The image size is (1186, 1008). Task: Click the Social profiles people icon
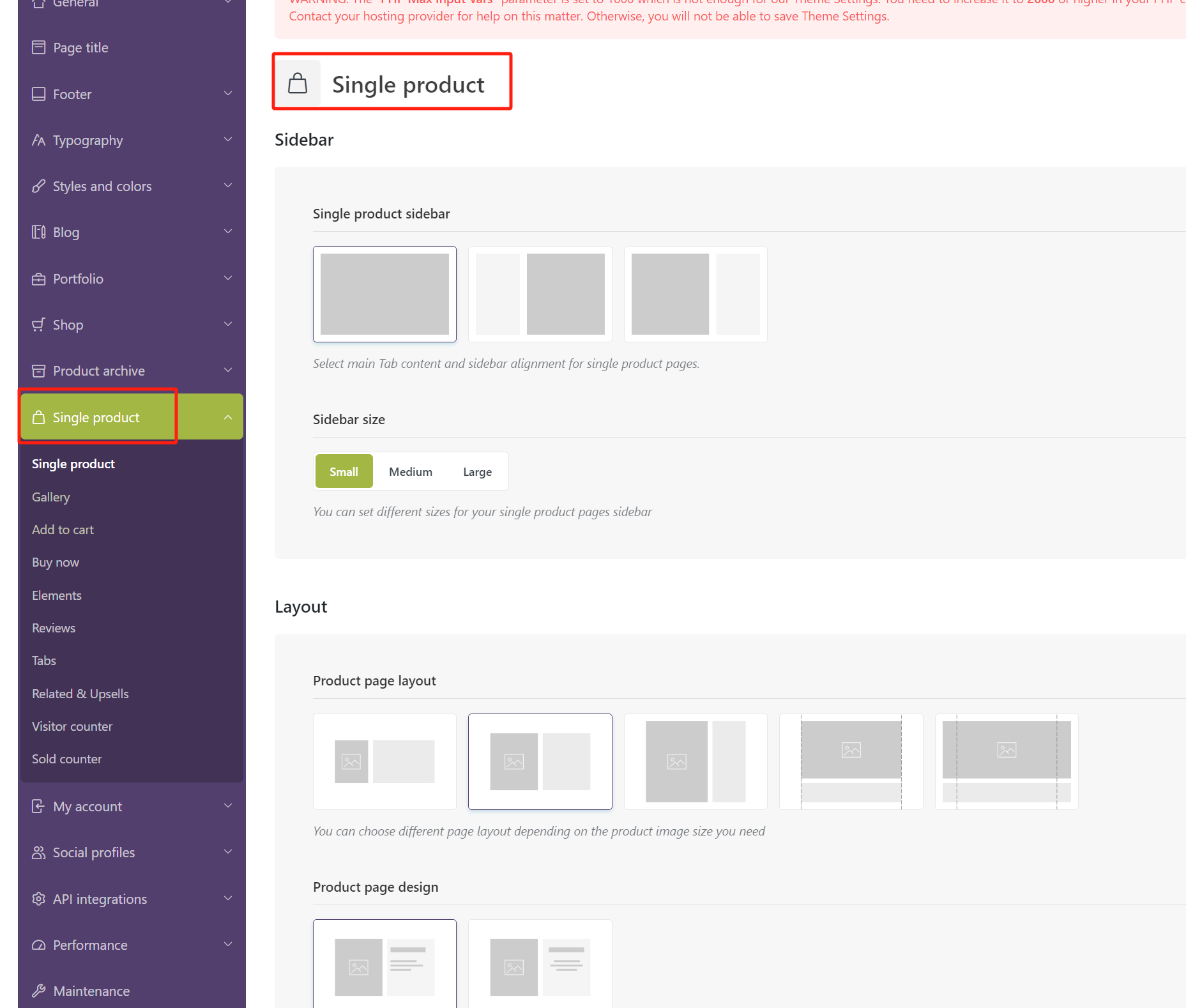pos(39,853)
